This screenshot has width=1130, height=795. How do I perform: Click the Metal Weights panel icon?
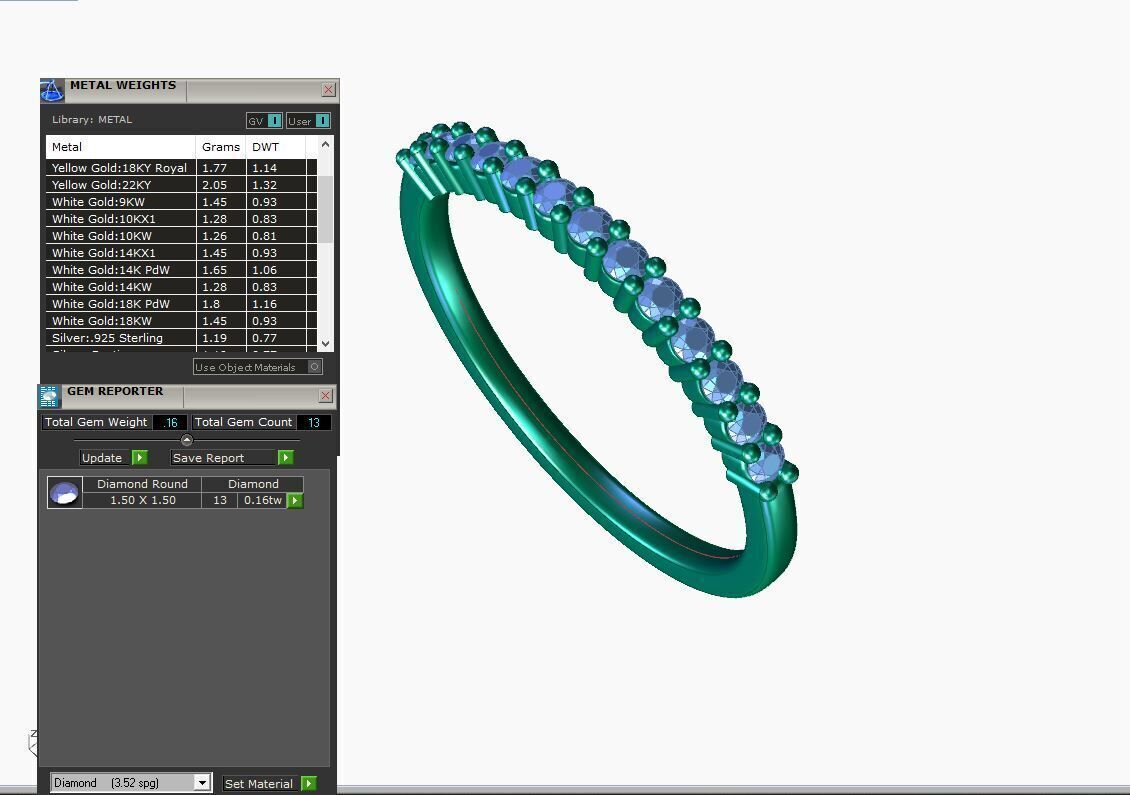click(52, 90)
